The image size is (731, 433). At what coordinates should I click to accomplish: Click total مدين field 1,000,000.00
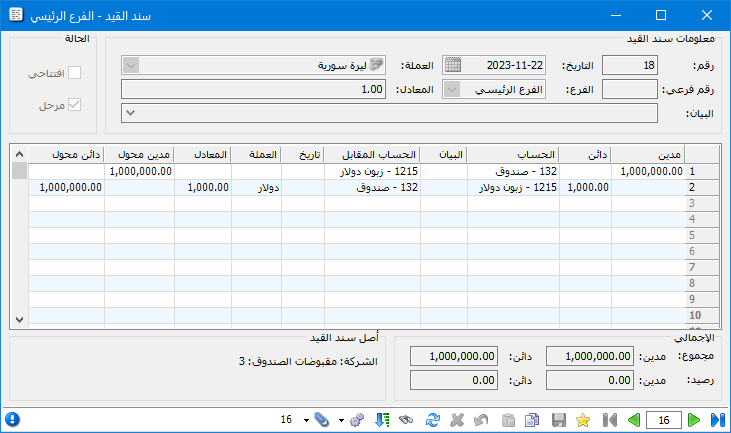(590, 356)
